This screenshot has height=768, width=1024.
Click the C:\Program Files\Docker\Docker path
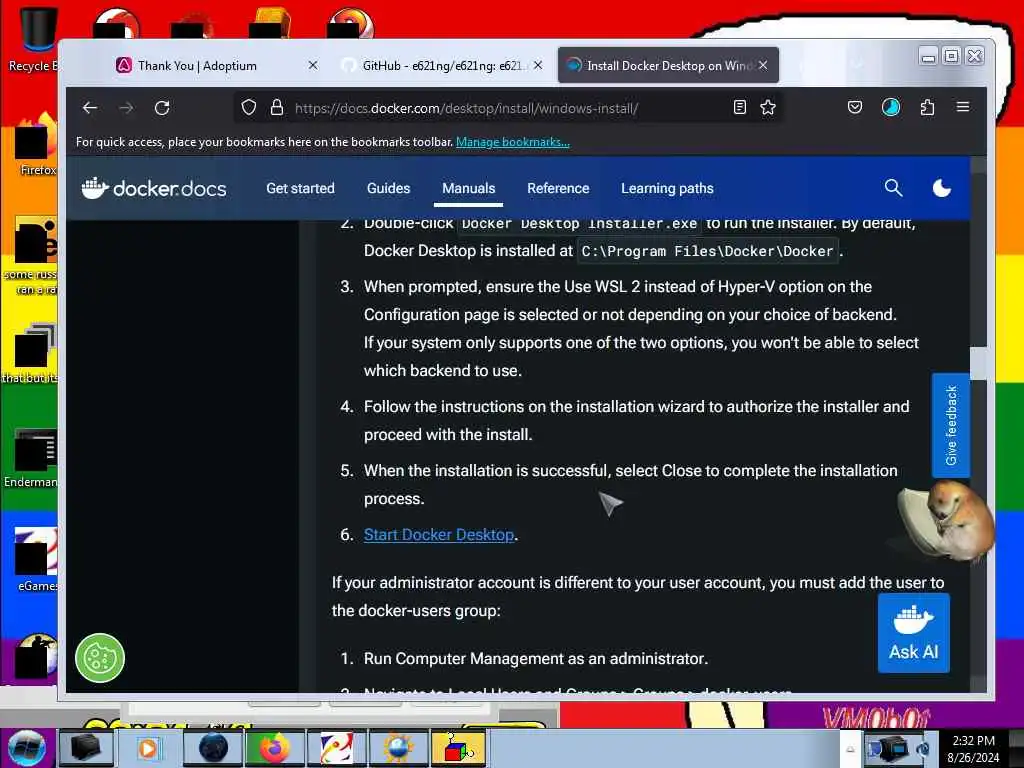[707, 251]
